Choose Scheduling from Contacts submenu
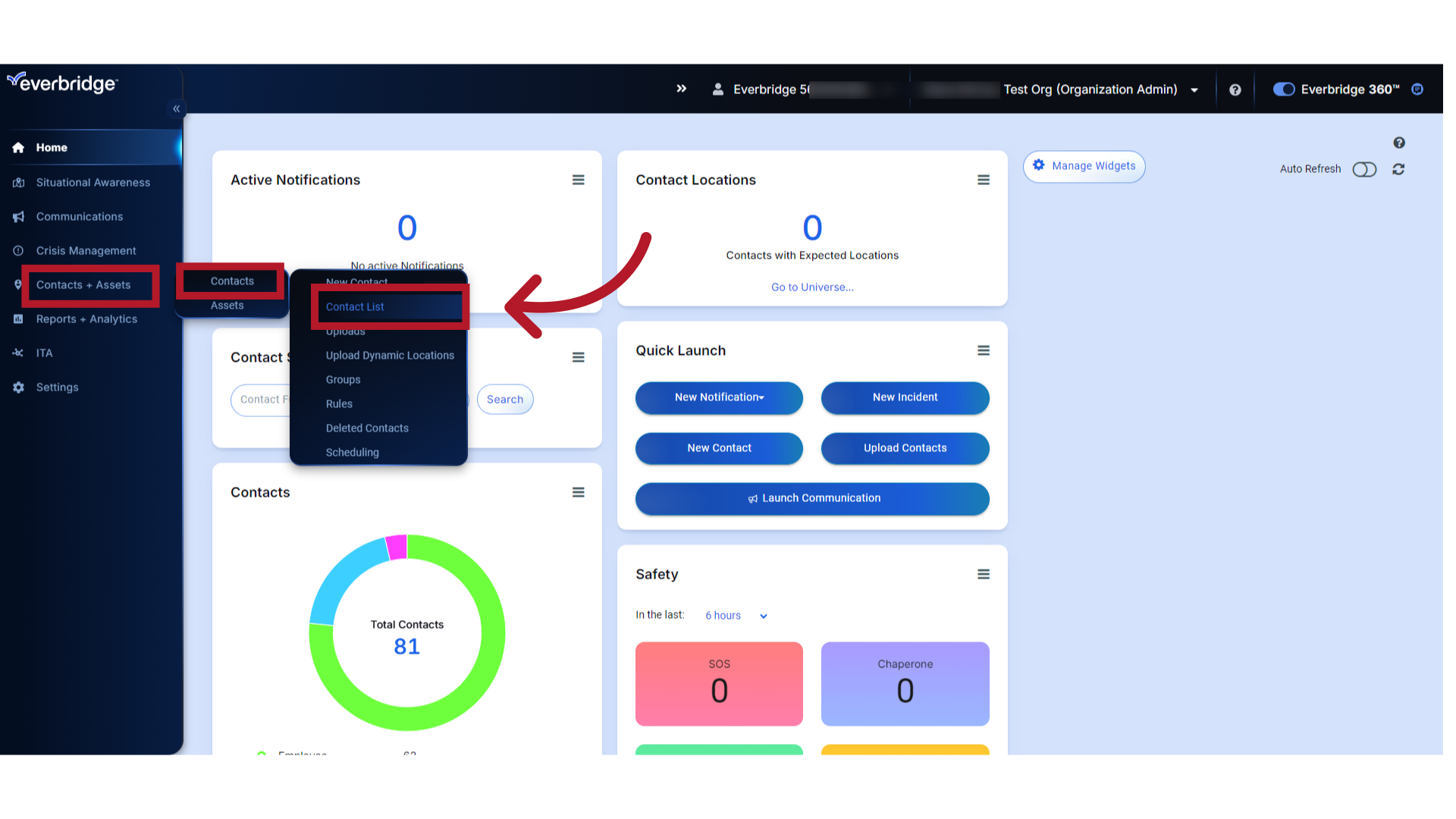1456x819 pixels. tap(352, 452)
